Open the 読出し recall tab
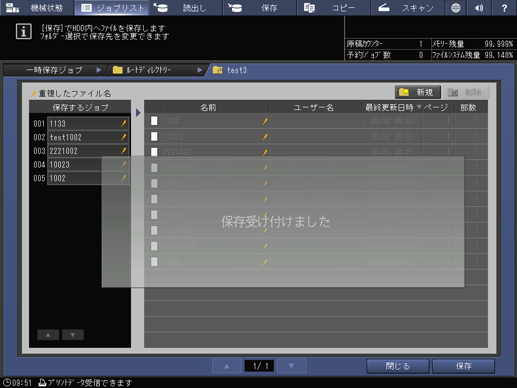The image size is (517, 388). coord(186,8)
